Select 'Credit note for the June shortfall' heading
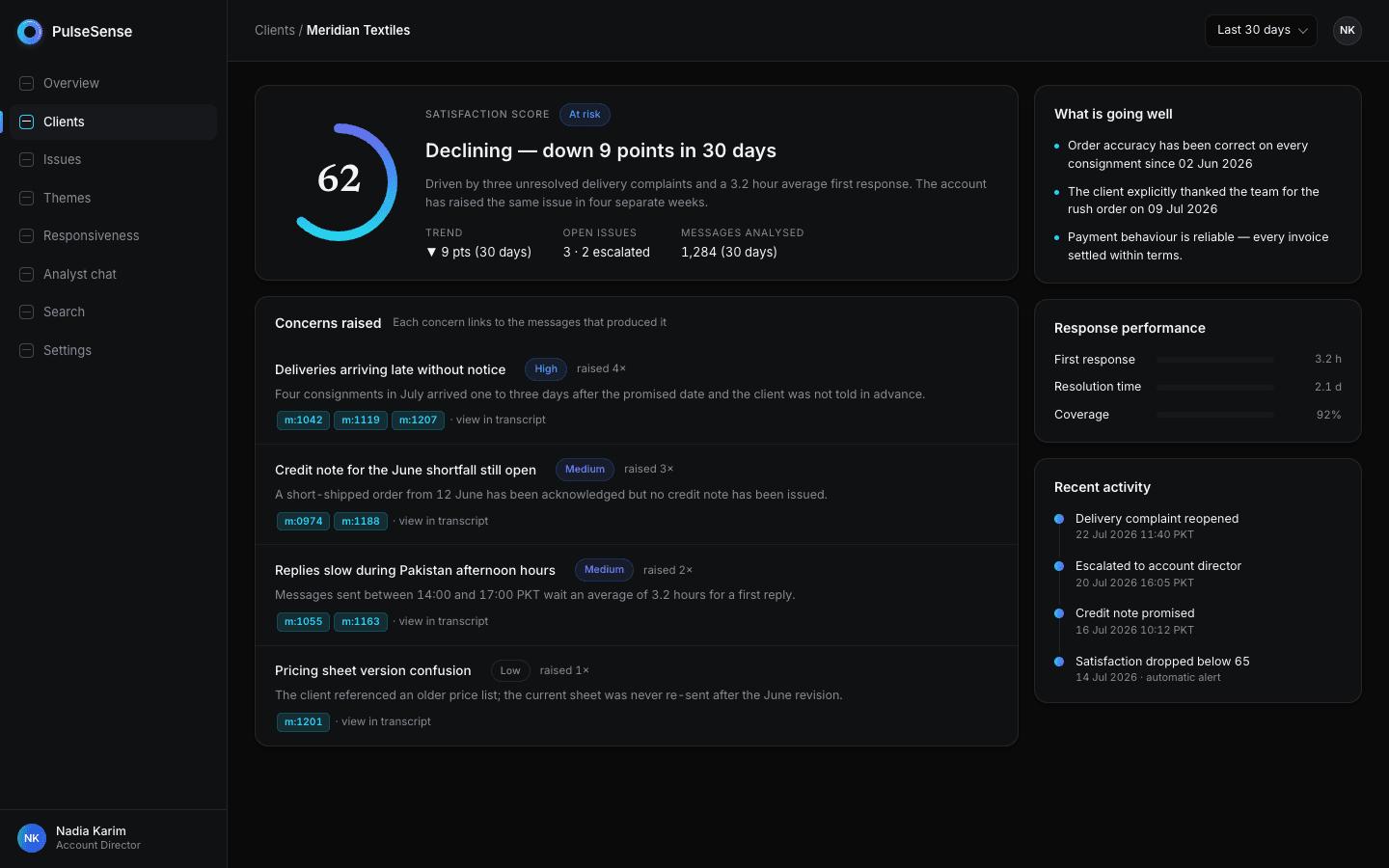The width and height of the screenshot is (1389, 868). [x=405, y=470]
